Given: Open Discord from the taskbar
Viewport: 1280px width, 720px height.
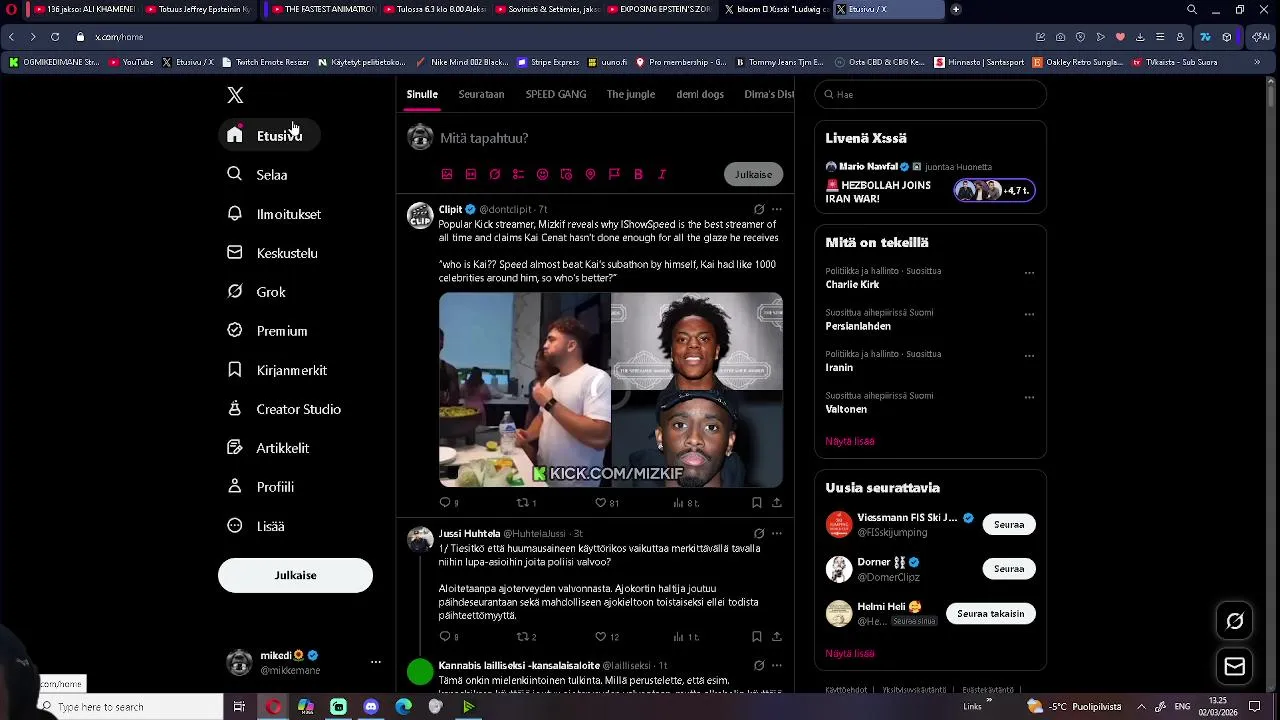Looking at the screenshot, I should point(371,707).
